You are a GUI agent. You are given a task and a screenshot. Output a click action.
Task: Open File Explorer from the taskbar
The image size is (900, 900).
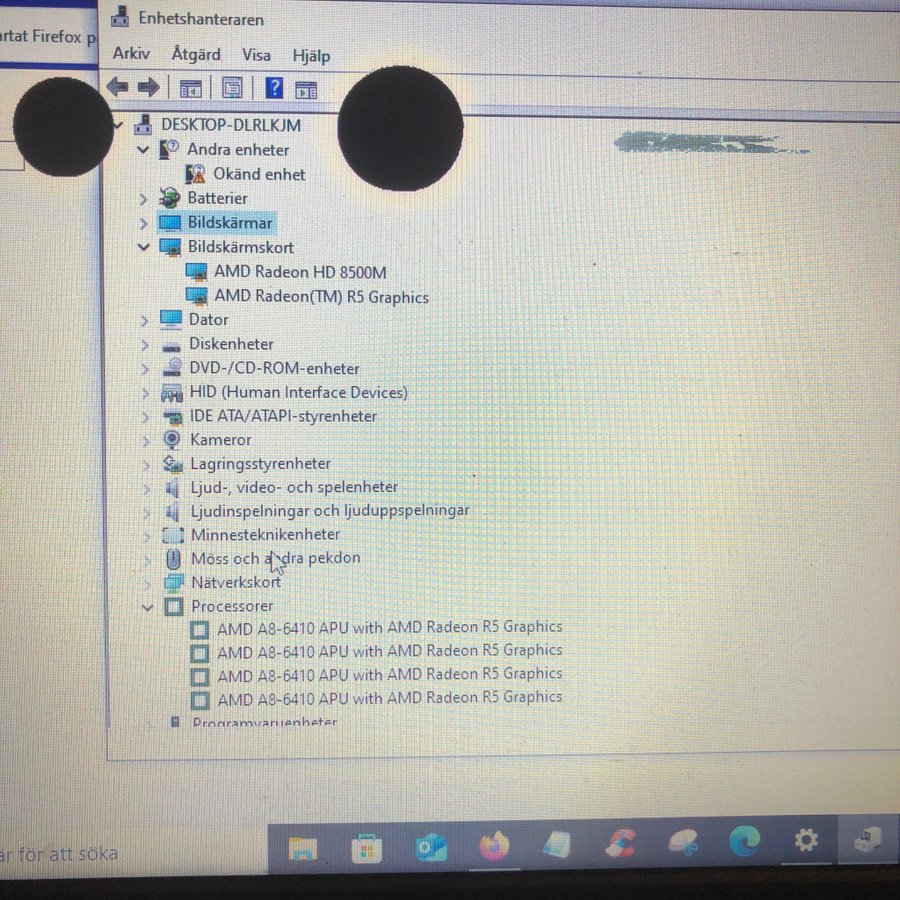pos(303,847)
